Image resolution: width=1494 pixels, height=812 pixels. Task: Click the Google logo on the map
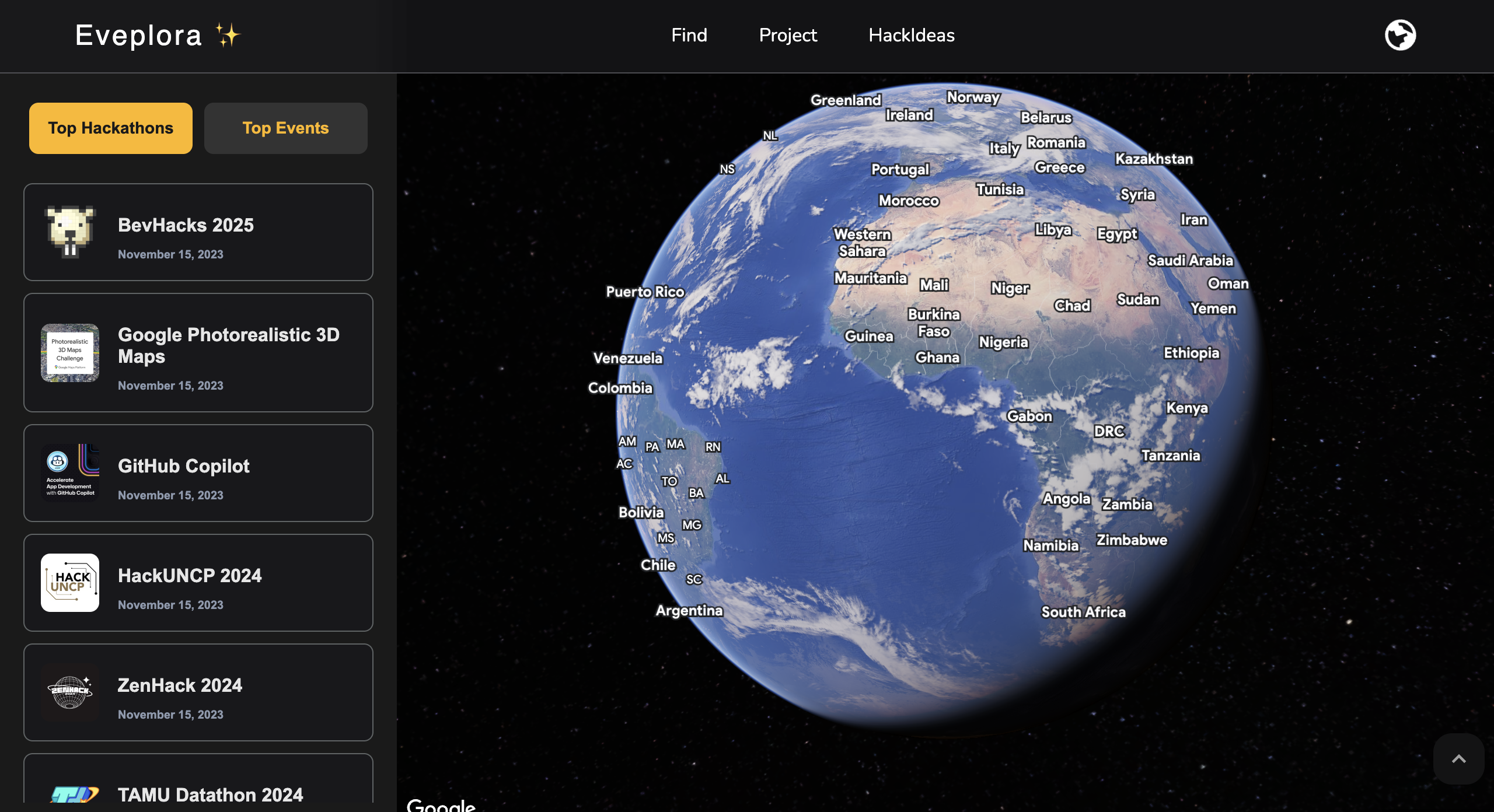441,805
